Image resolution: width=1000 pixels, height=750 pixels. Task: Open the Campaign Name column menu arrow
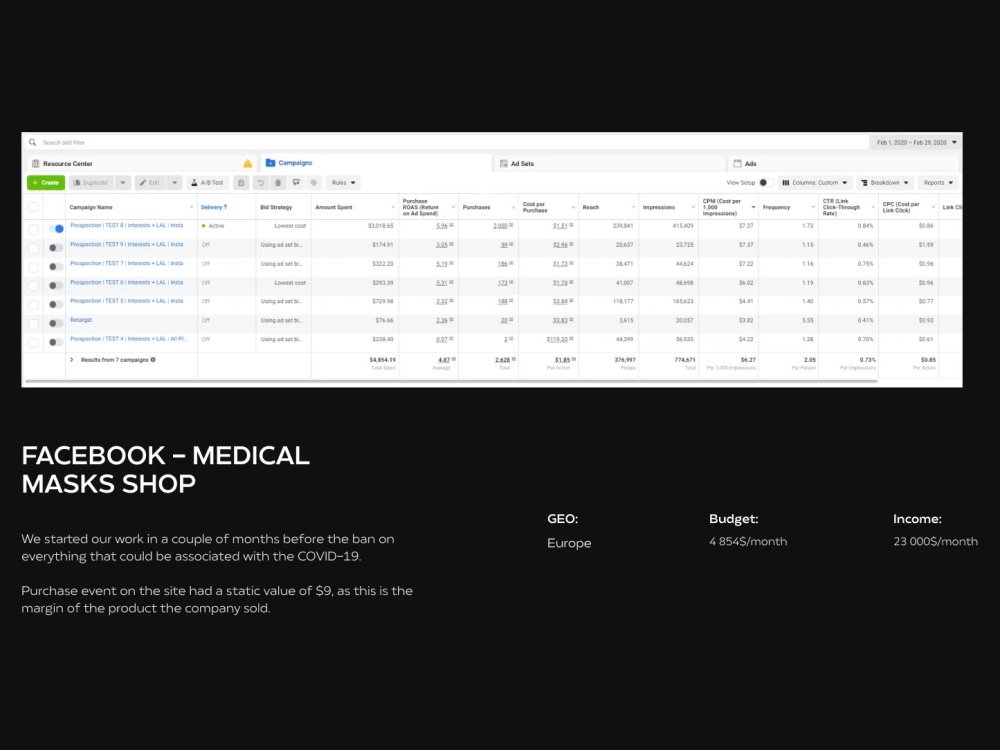(x=191, y=207)
